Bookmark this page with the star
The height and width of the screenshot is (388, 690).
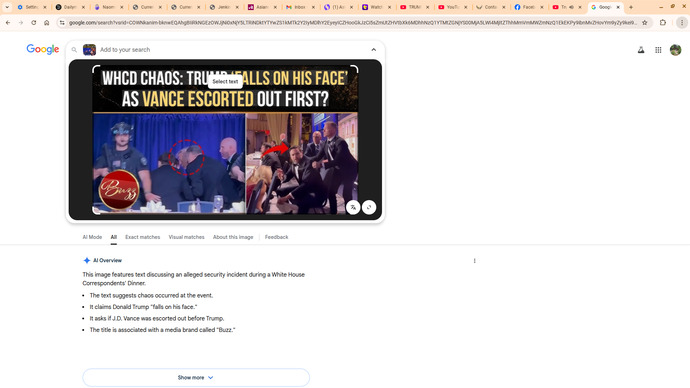[645, 22]
